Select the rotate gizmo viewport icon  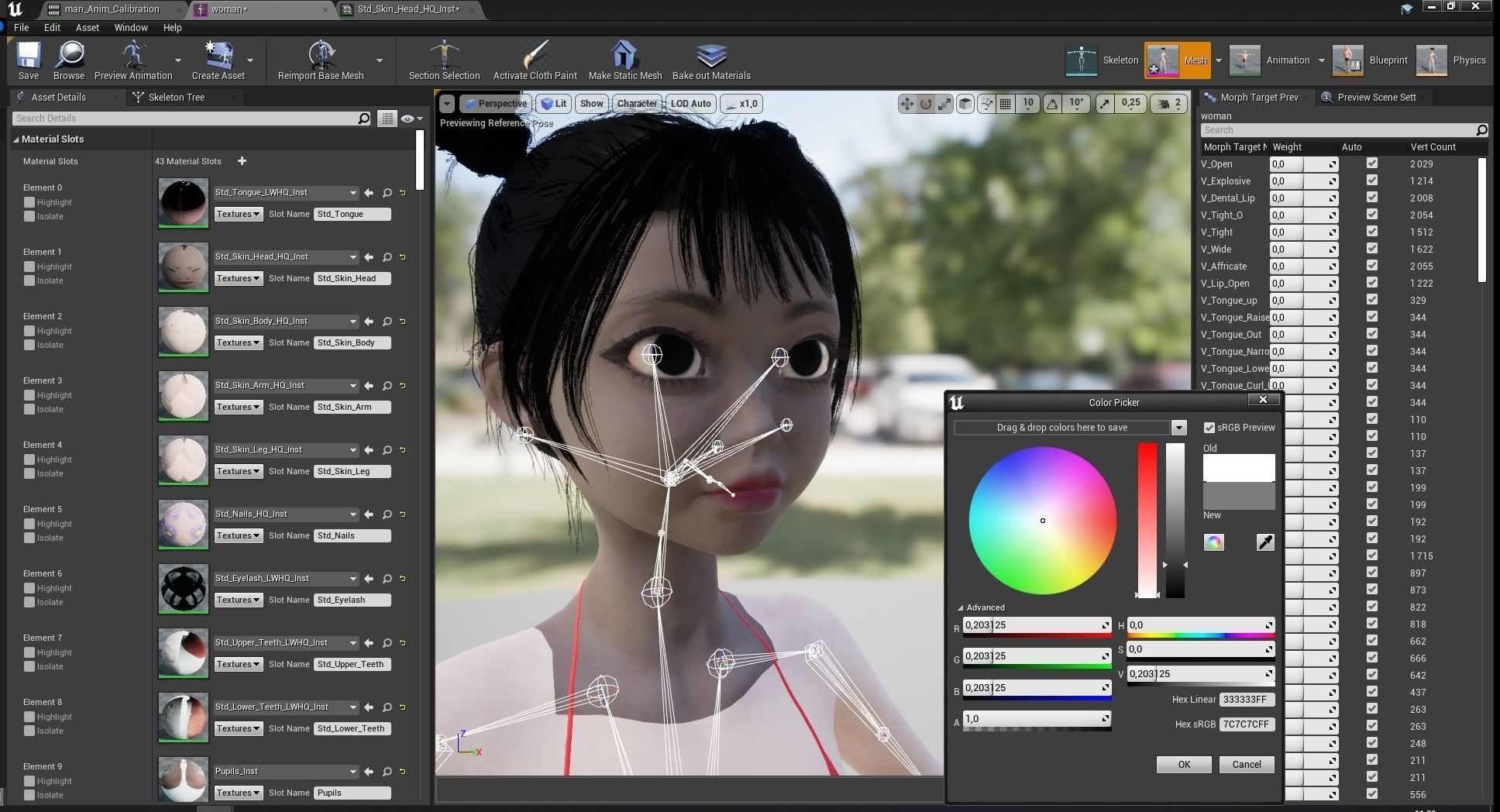(925, 104)
